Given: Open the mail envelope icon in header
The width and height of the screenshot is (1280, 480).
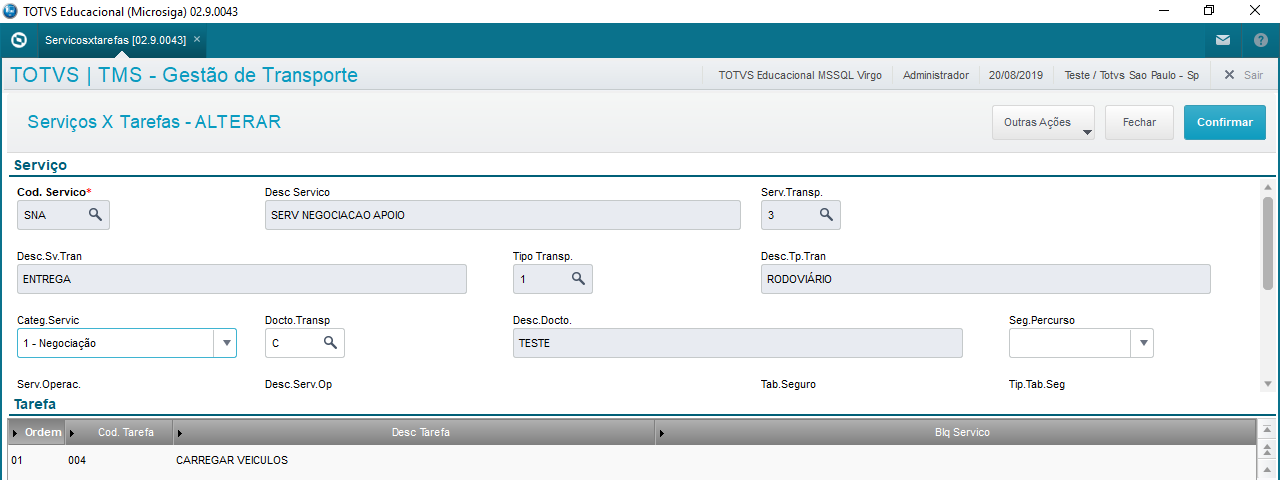Looking at the screenshot, I should pyautogui.click(x=1223, y=41).
